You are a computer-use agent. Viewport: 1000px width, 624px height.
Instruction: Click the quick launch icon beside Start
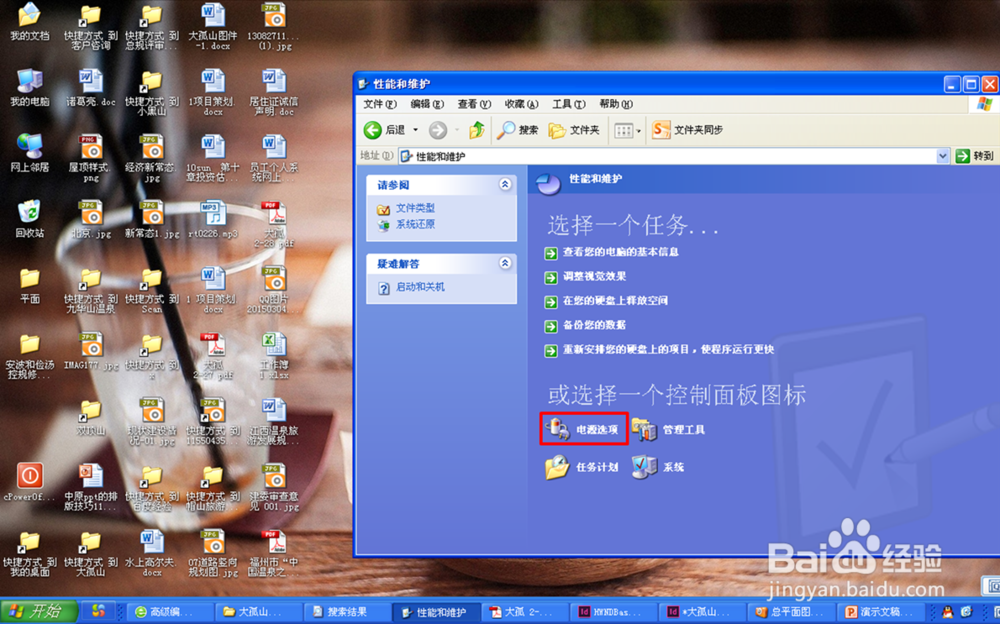click(98, 611)
